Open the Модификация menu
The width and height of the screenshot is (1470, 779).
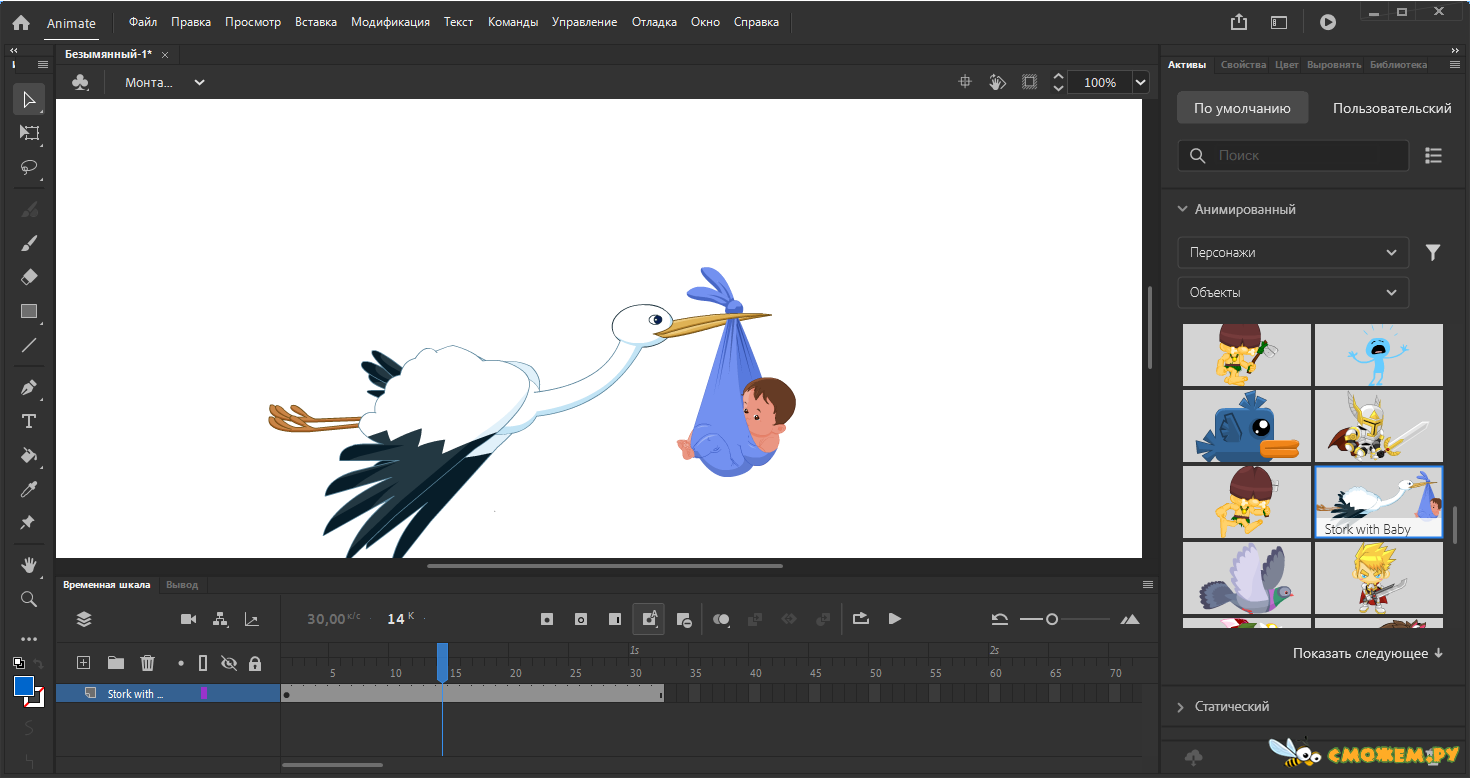coord(390,22)
